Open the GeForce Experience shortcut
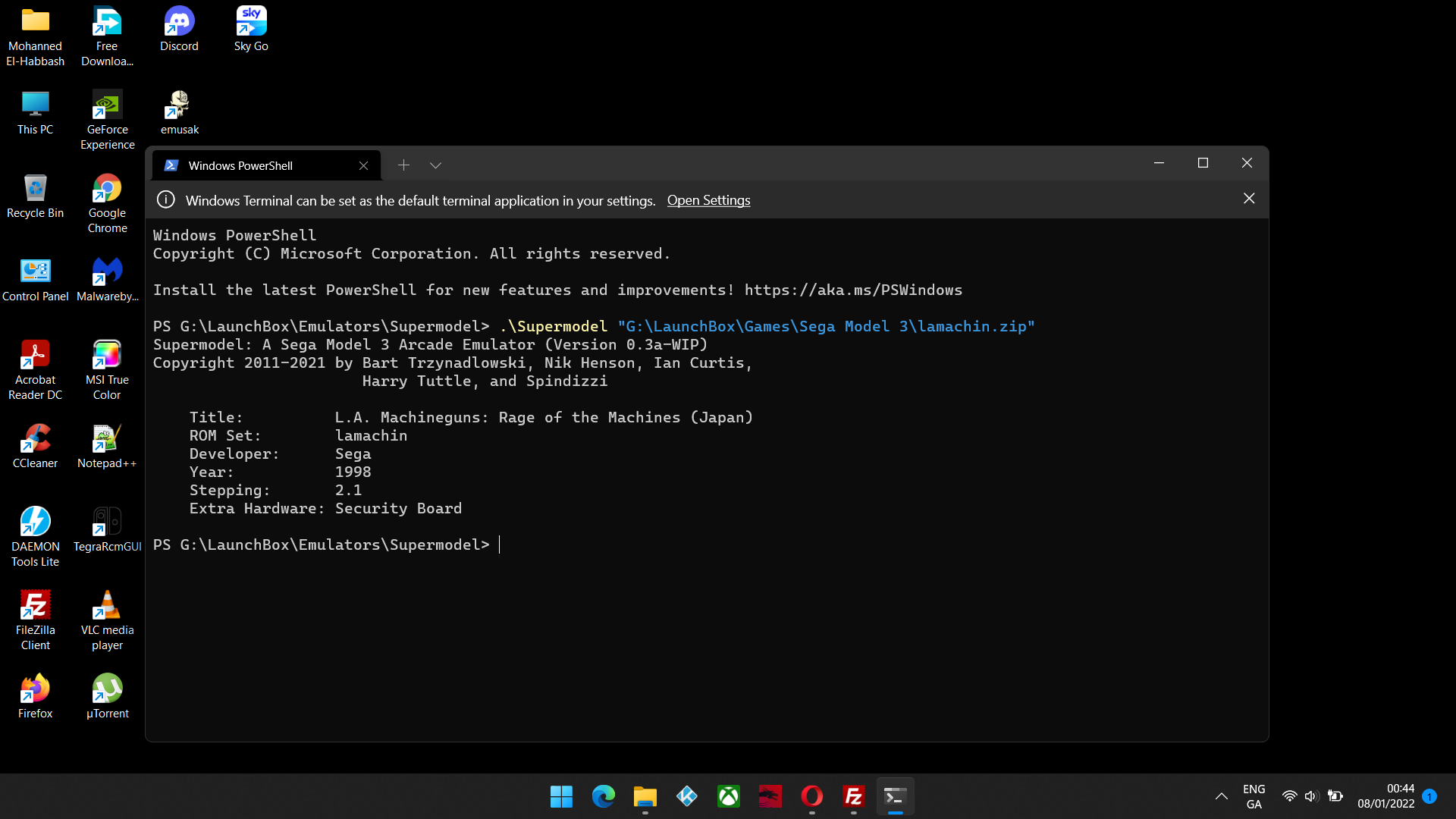Image resolution: width=1456 pixels, height=819 pixels. 107,121
